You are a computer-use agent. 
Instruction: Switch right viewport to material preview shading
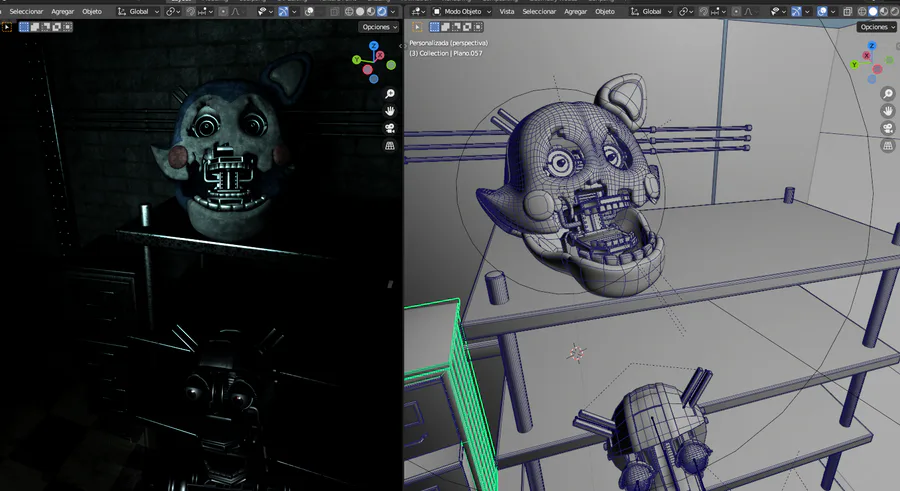point(884,11)
